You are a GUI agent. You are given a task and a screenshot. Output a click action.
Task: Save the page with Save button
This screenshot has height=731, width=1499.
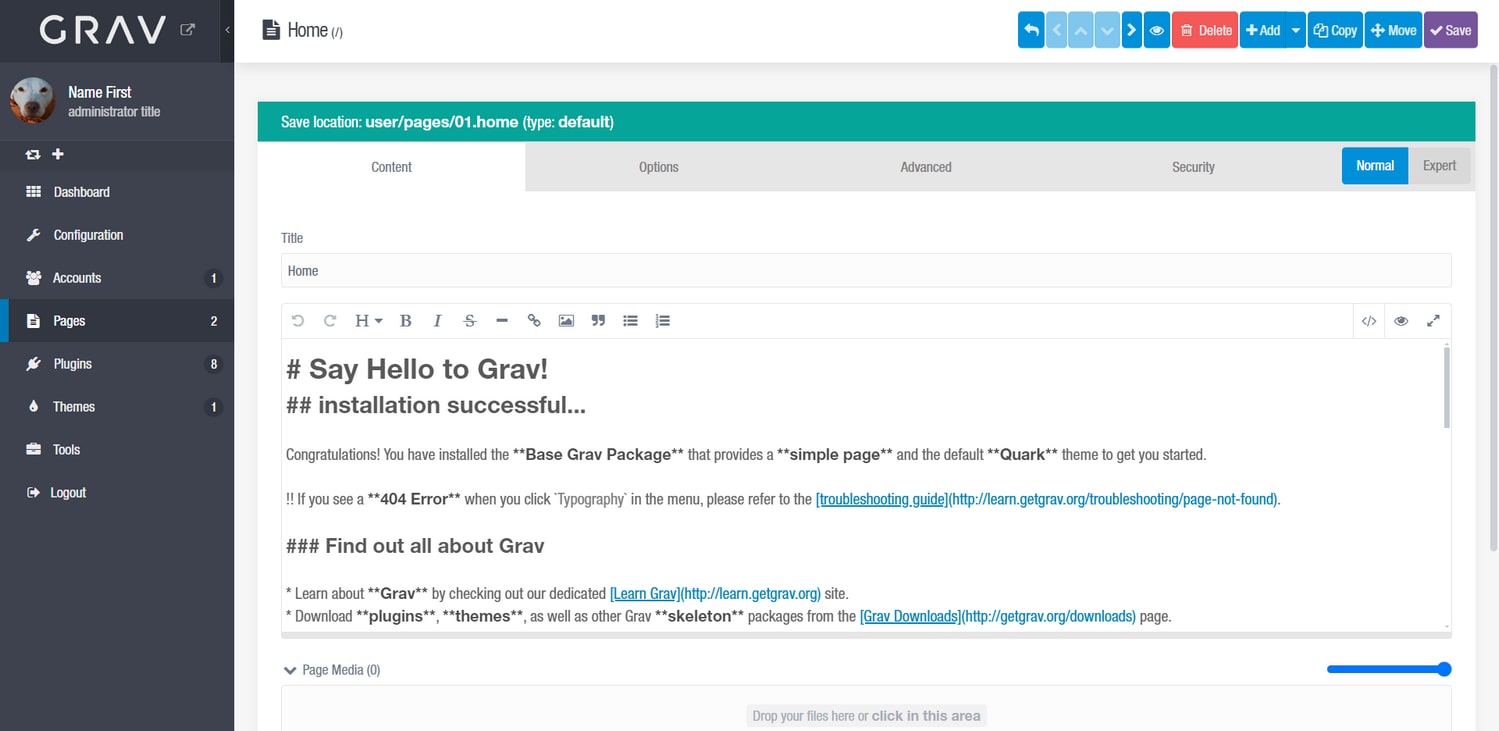pyautogui.click(x=1451, y=30)
